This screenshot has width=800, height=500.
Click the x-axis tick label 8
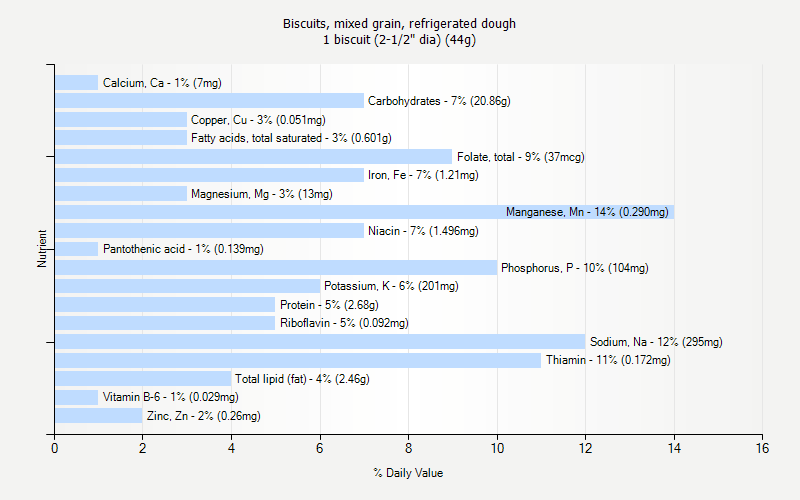click(x=408, y=448)
